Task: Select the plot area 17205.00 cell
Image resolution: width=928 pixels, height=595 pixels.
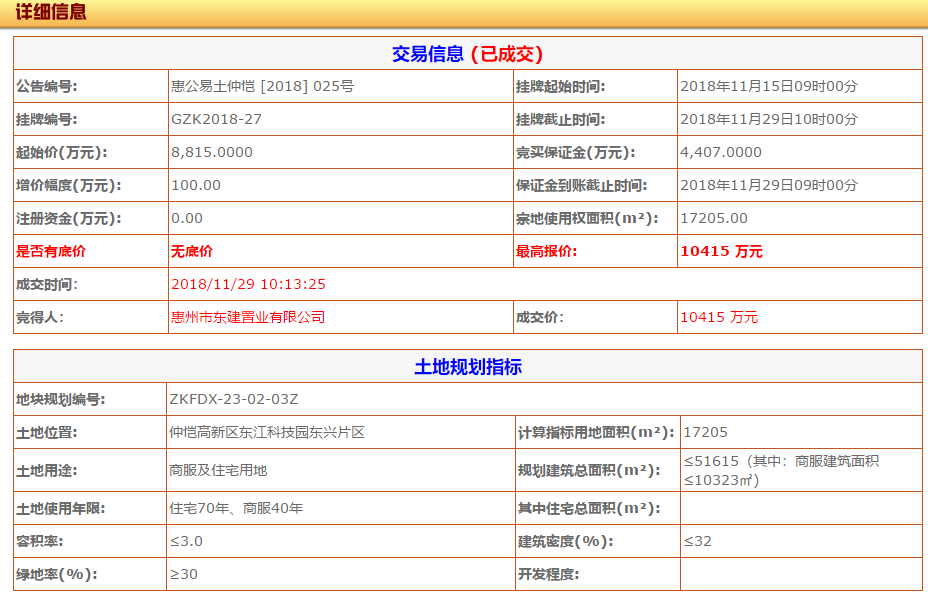Action: click(713, 218)
